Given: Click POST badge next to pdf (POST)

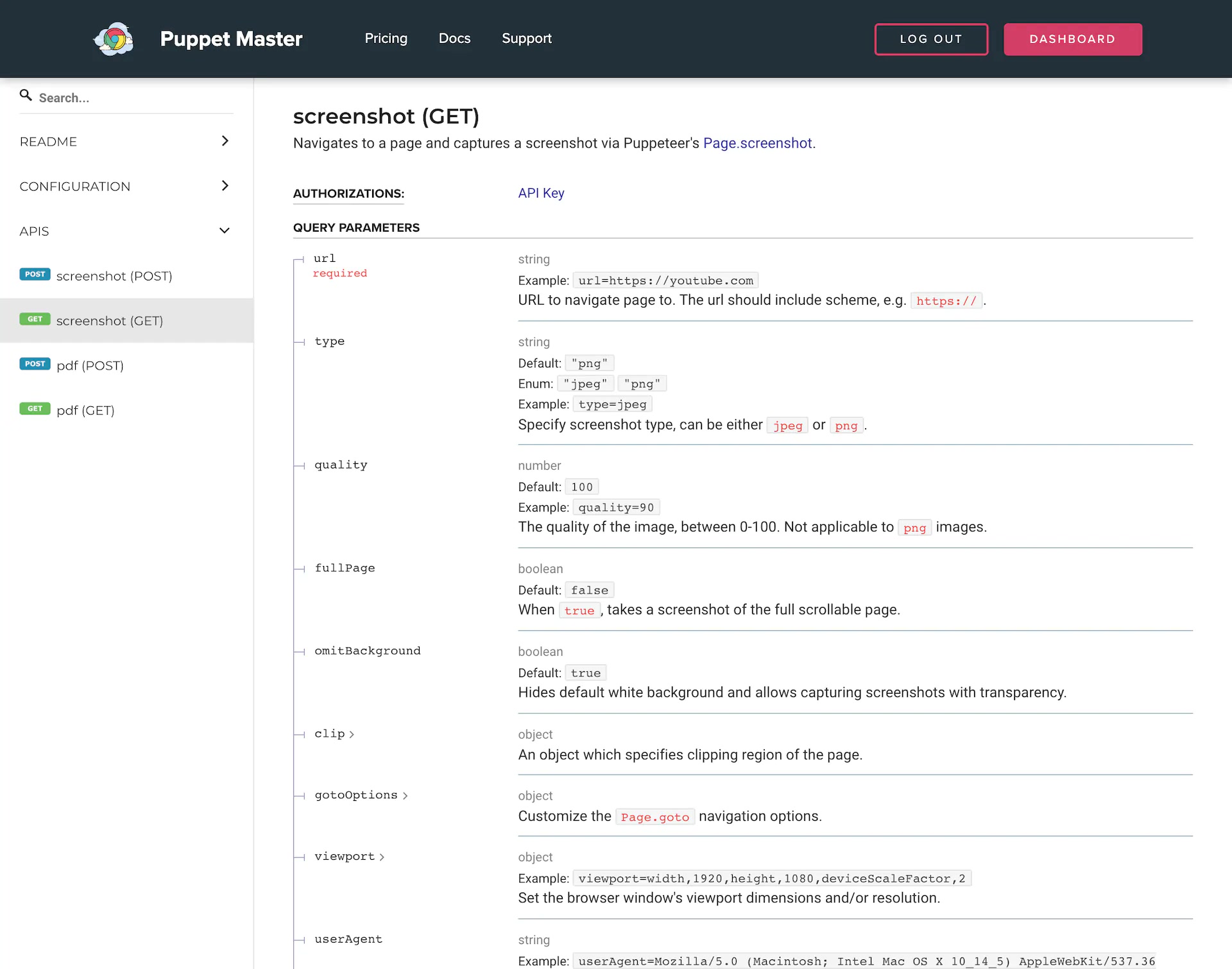Looking at the screenshot, I should (35, 364).
